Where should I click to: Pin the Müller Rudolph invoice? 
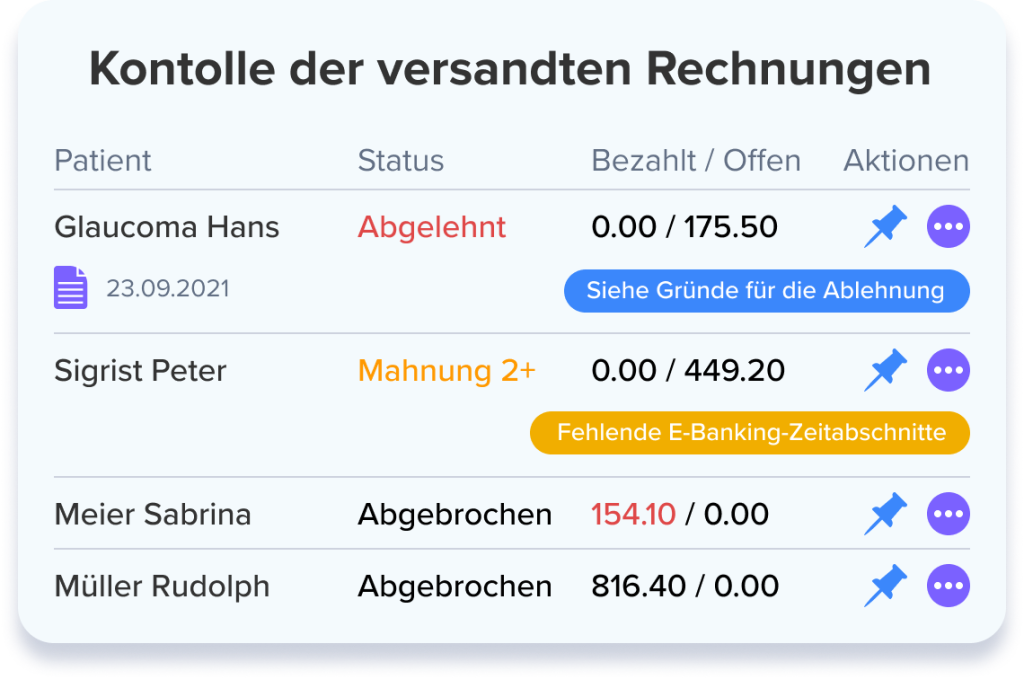(x=885, y=586)
